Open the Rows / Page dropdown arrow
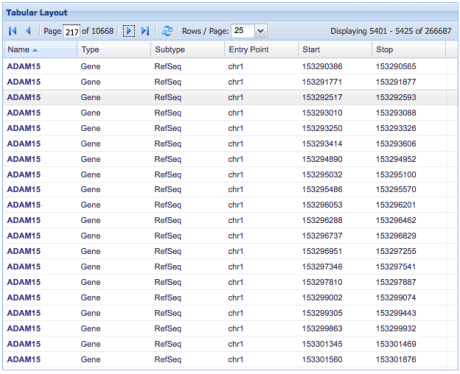 [261, 31]
